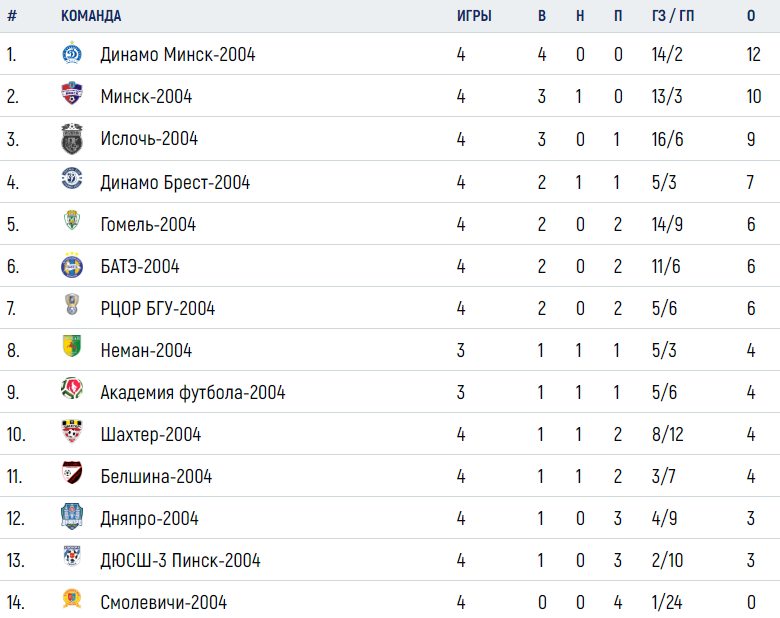780x618 pixels.
Task: Click the ГЗ / ГП column header
Action: [673, 16]
